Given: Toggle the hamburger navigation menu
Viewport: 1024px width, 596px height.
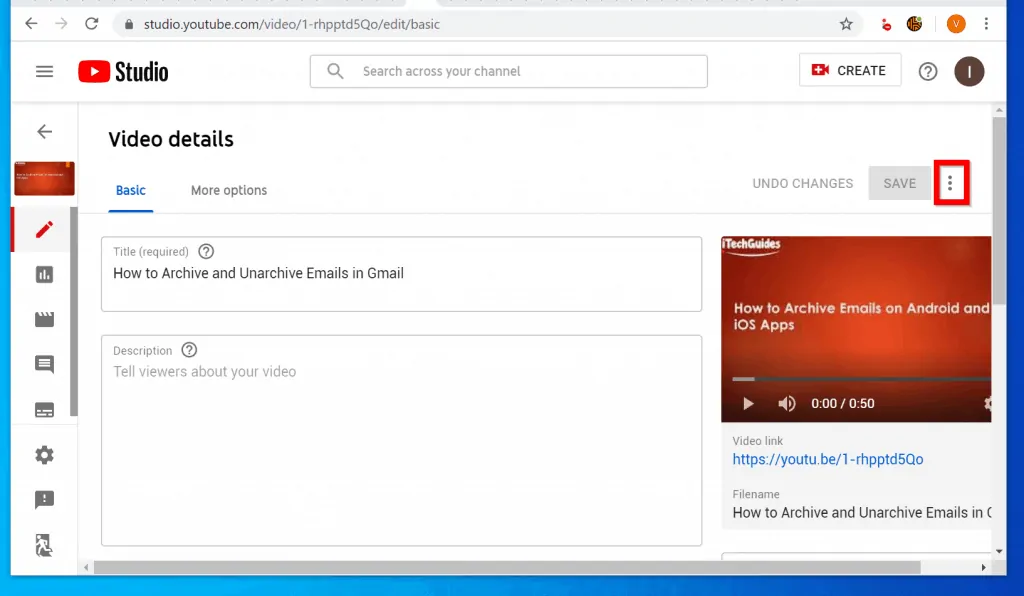Looking at the screenshot, I should (43, 71).
